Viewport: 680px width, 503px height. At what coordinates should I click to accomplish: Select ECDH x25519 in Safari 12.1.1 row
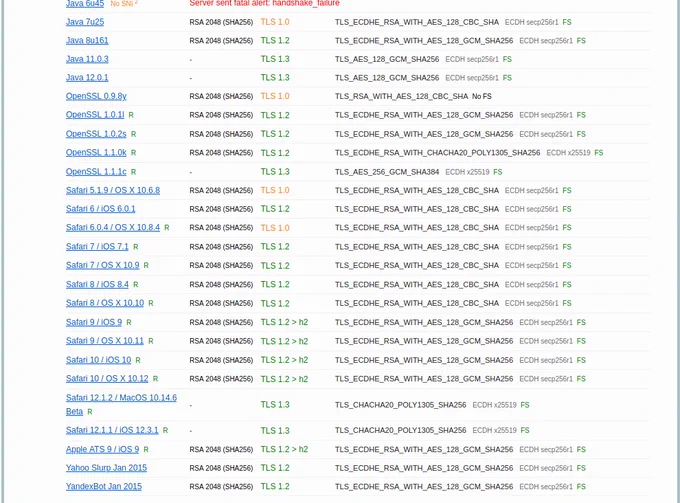[494, 430]
